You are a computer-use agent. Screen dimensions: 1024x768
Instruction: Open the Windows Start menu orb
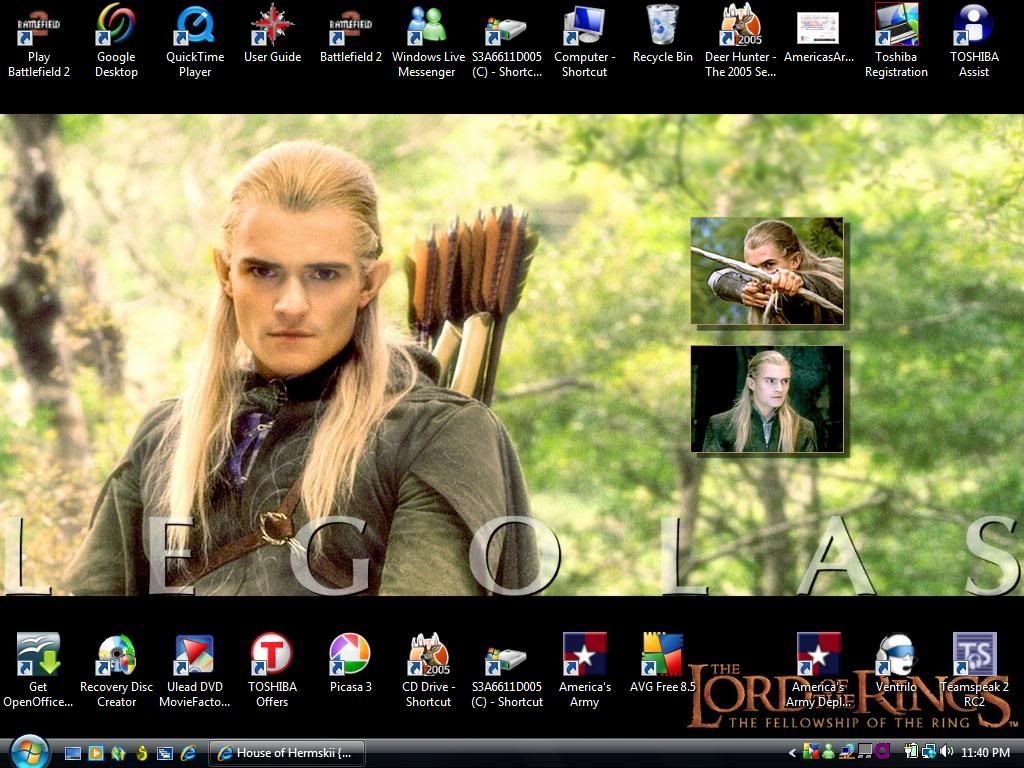(x=28, y=752)
